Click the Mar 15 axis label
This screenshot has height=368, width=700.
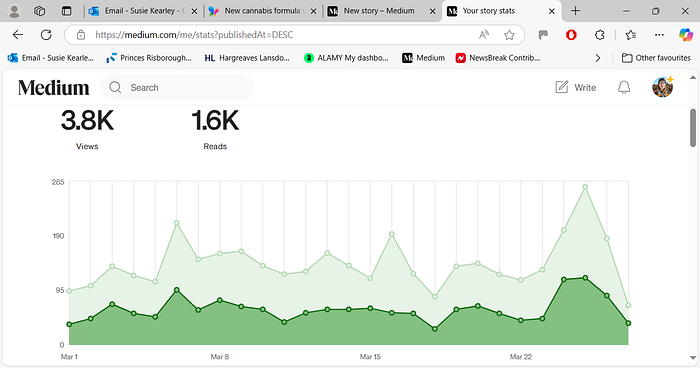tap(370, 357)
